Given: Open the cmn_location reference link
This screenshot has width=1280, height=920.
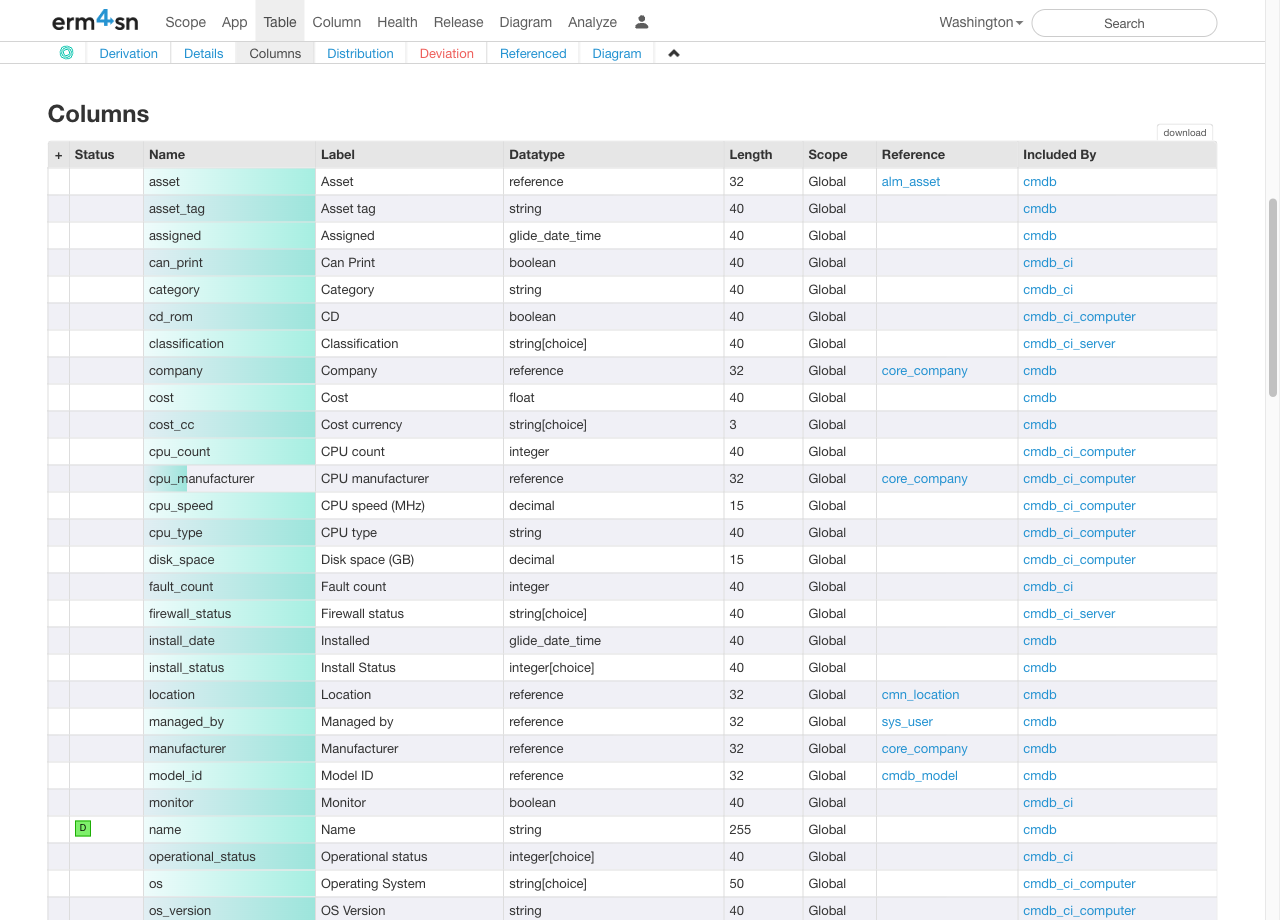Looking at the screenshot, I should pyautogui.click(x=920, y=694).
